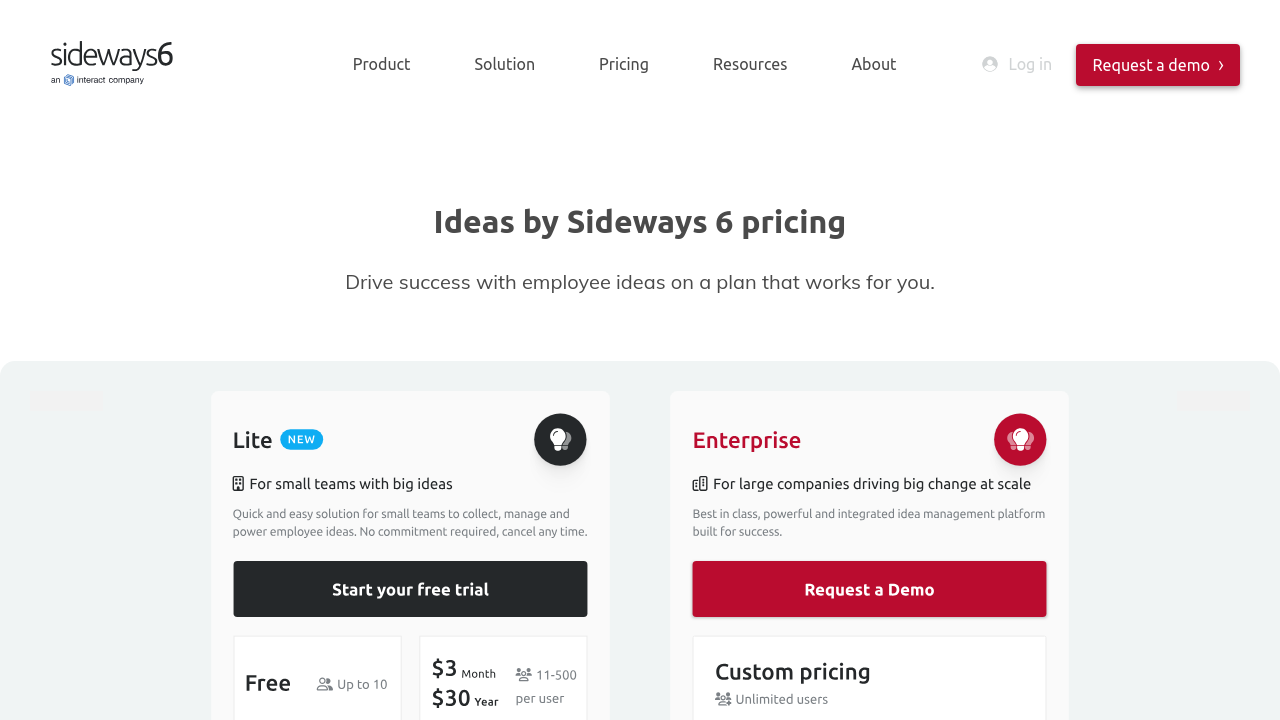Viewport: 1280px width, 720px height.
Task: Click the Log in link
Action: tap(1030, 64)
